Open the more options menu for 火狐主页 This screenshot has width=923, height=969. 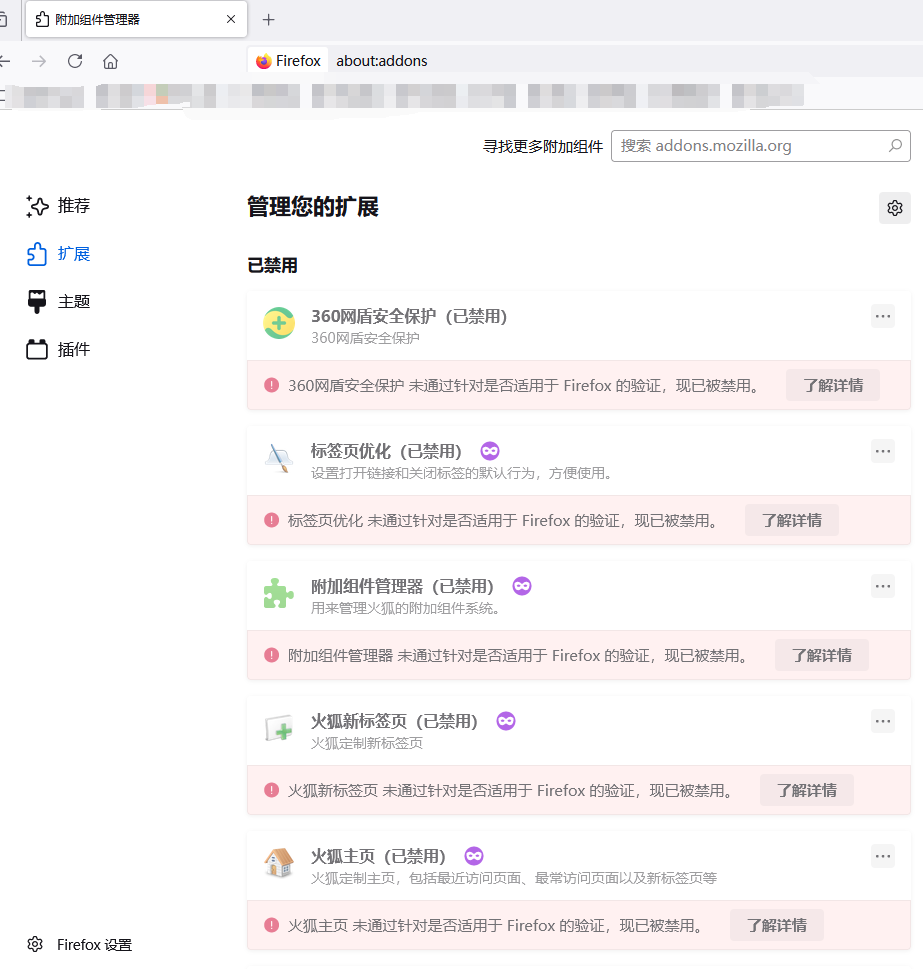coord(882,855)
